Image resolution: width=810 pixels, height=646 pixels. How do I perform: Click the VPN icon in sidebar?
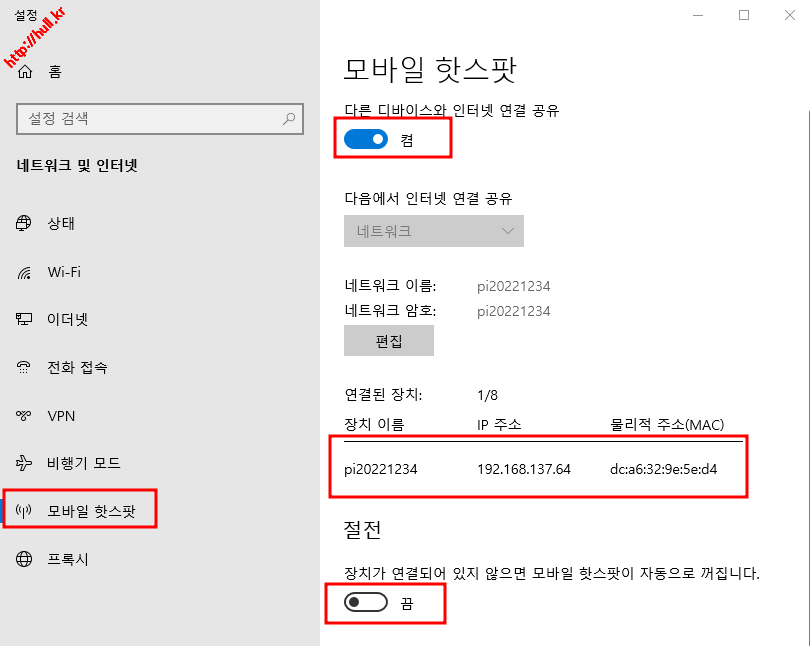(x=25, y=416)
